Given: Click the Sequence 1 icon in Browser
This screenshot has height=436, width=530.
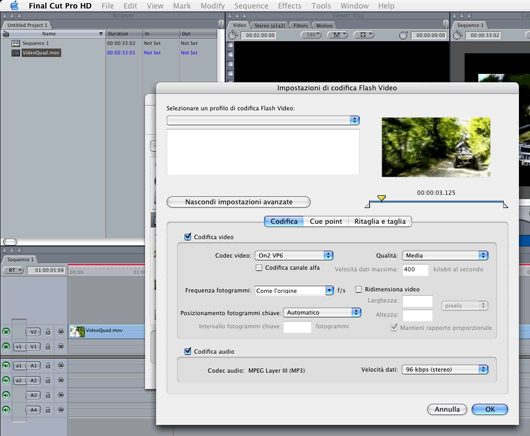Looking at the screenshot, I should [16, 43].
